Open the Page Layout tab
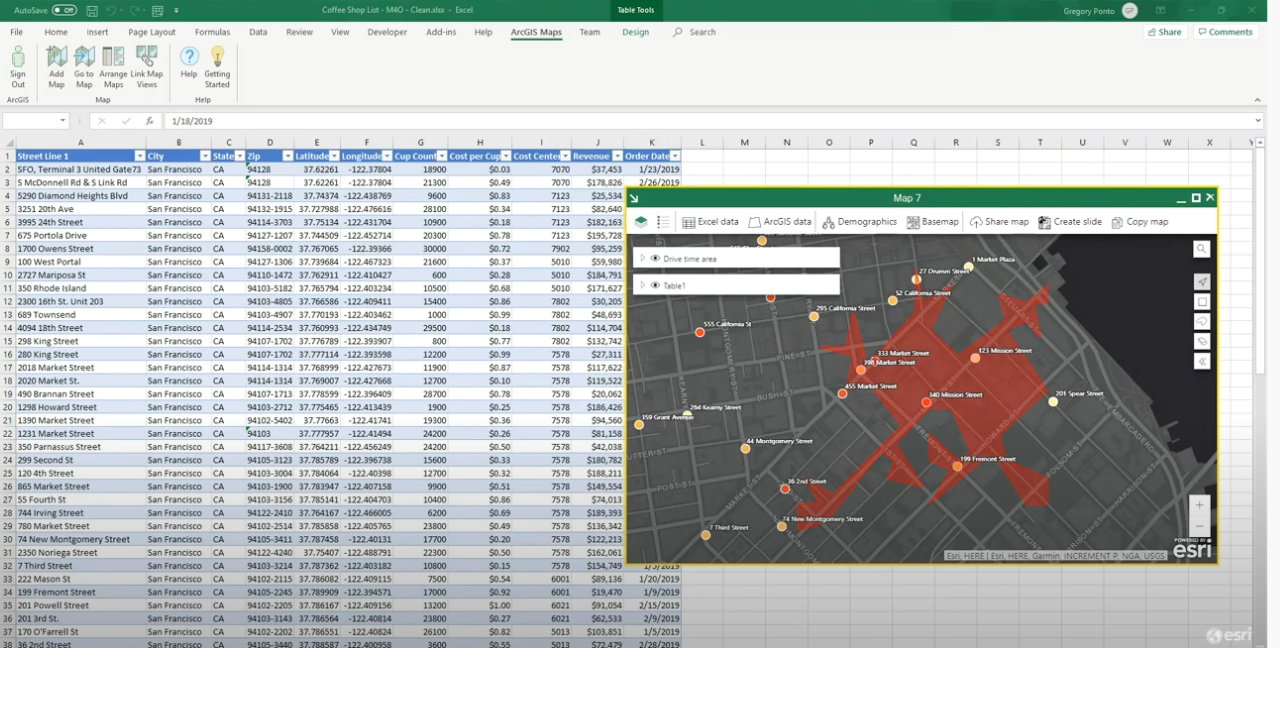This screenshot has width=1280, height=720. [152, 32]
